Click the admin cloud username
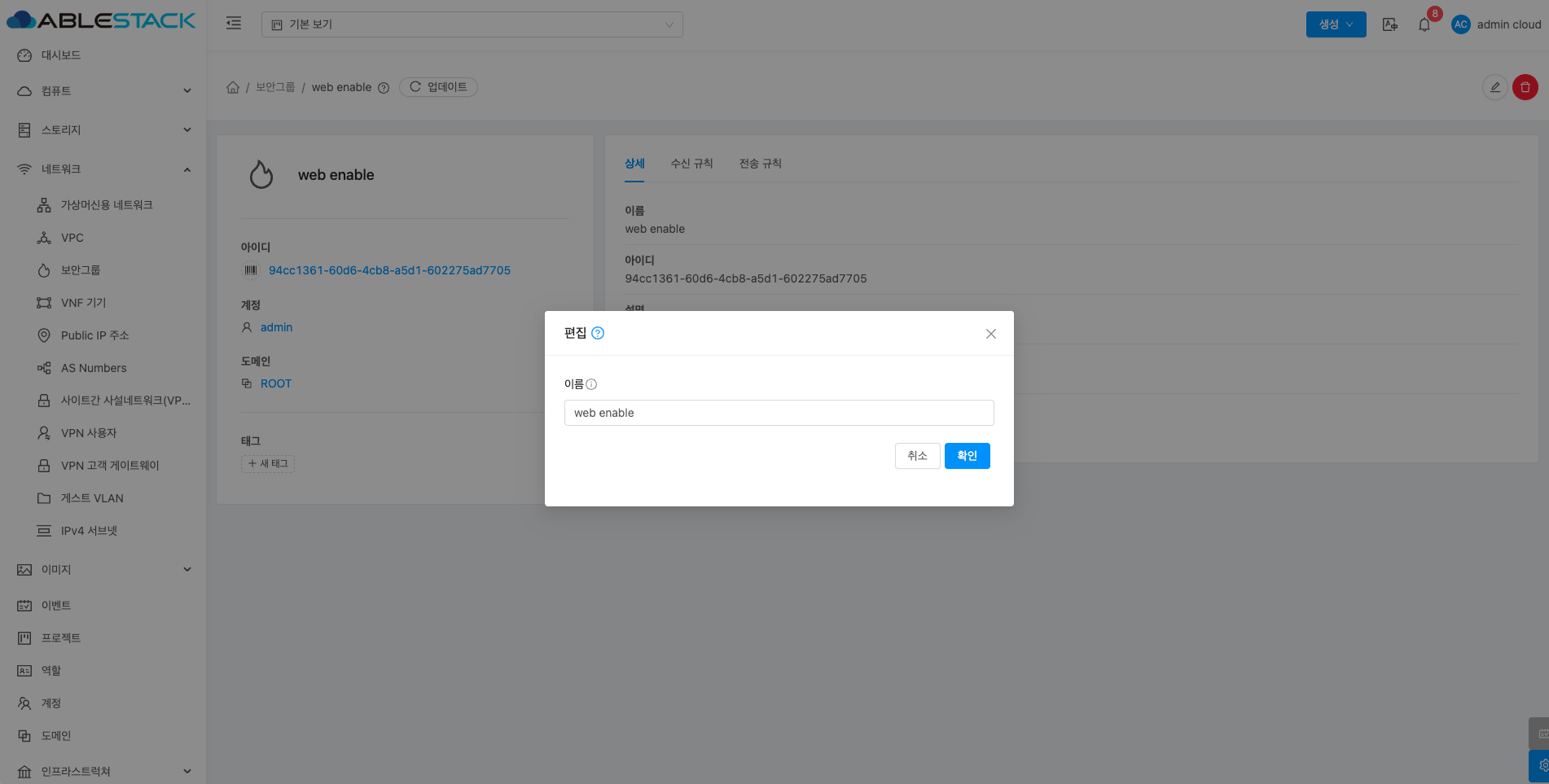1549x784 pixels. [1509, 24]
